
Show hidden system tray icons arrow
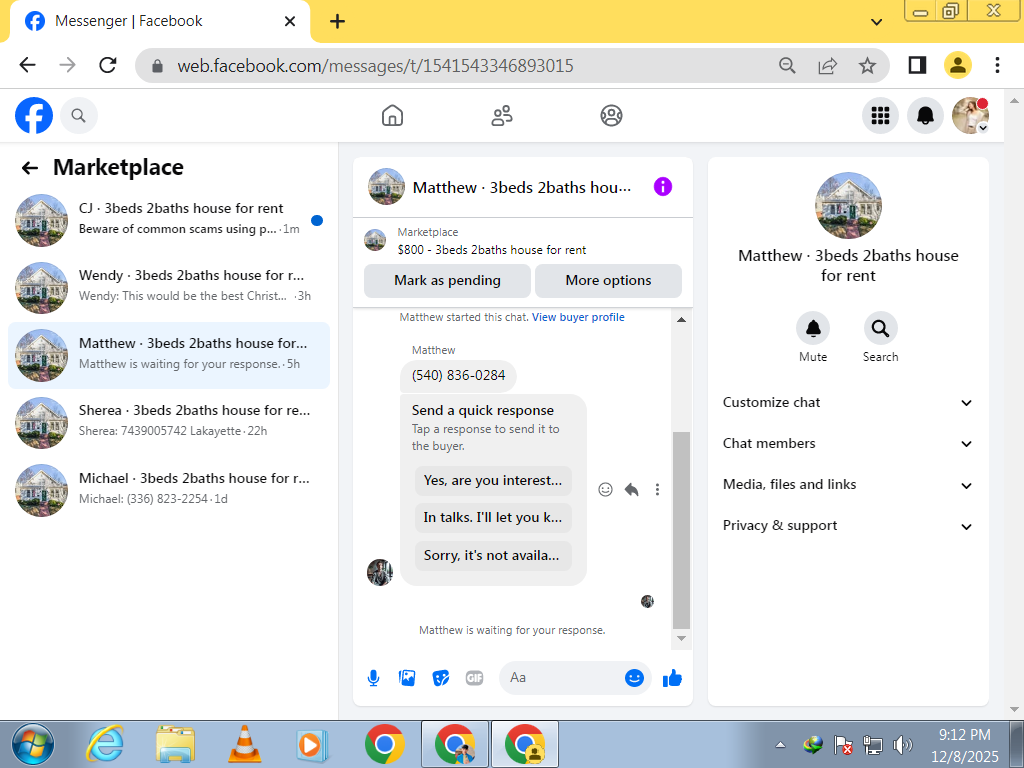click(x=780, y=745)
